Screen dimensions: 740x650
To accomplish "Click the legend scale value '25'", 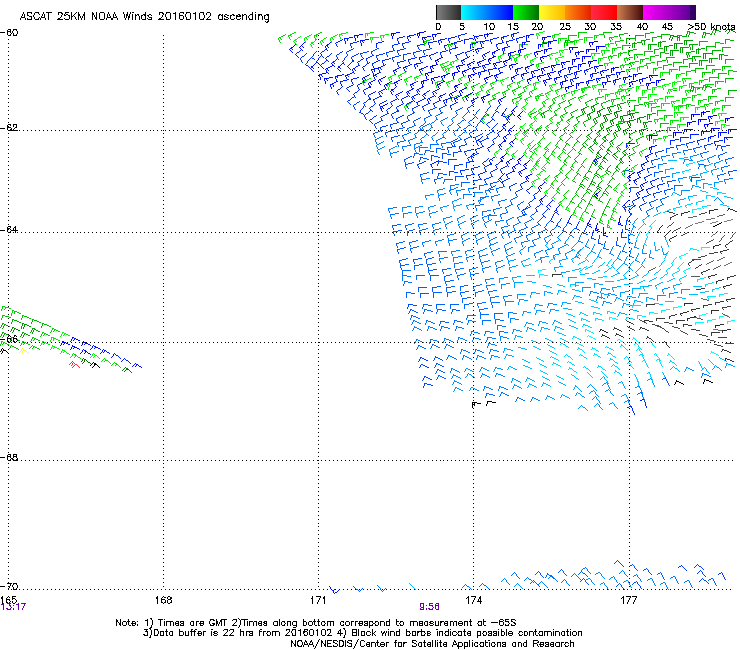I will [565, 27].
